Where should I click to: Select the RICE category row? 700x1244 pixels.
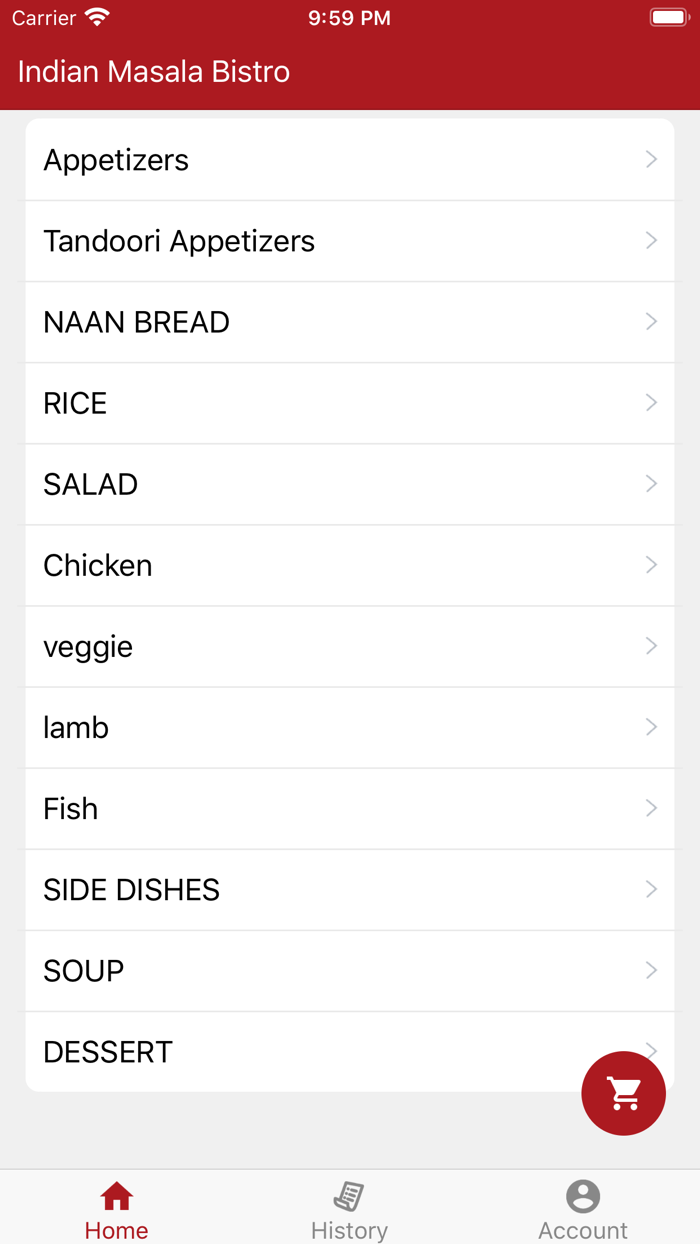tap(349, 403)
